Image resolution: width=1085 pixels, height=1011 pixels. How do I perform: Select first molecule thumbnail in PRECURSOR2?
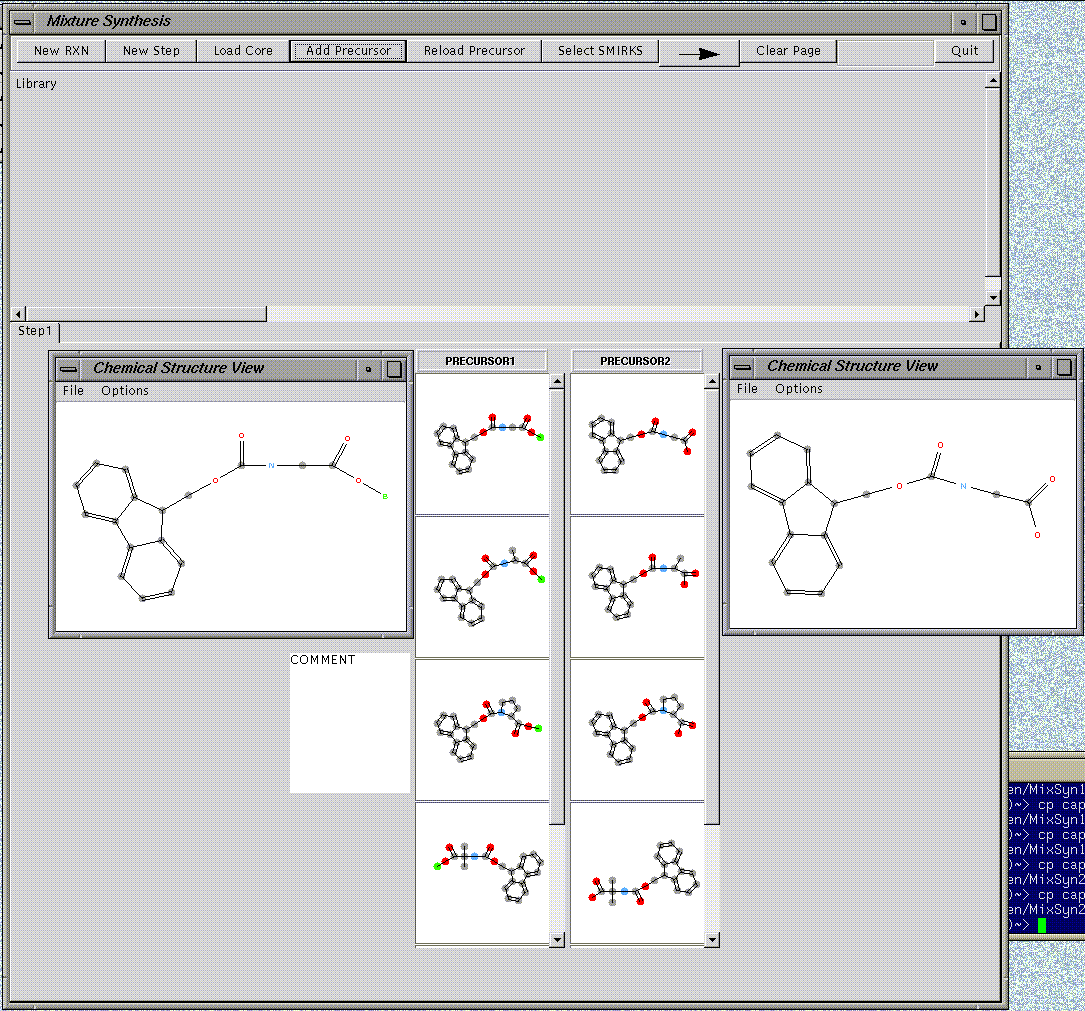tap(637, 444)
